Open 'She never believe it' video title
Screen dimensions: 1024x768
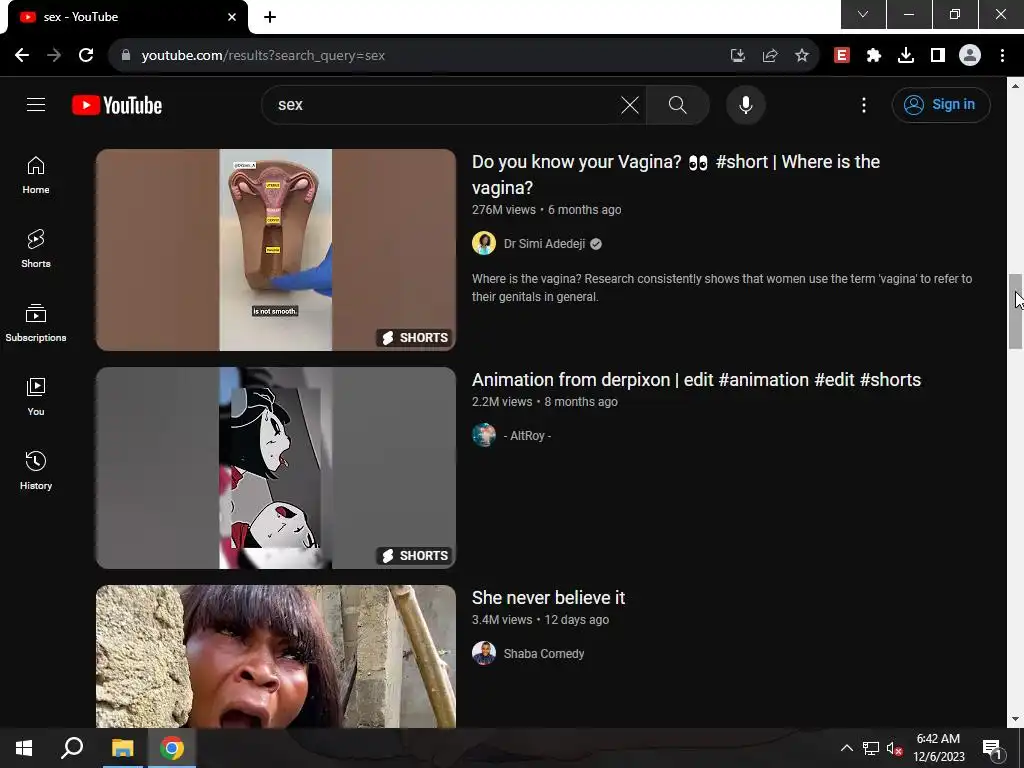point(549,598)
